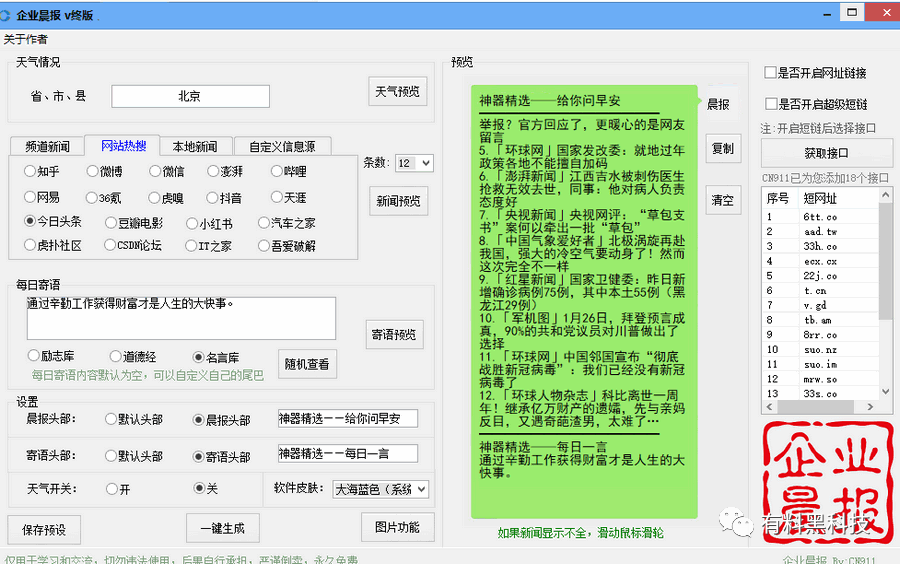Switch to the 本地新闻 tab
This screenshot has height=564, width=900.
pos(195,146)
